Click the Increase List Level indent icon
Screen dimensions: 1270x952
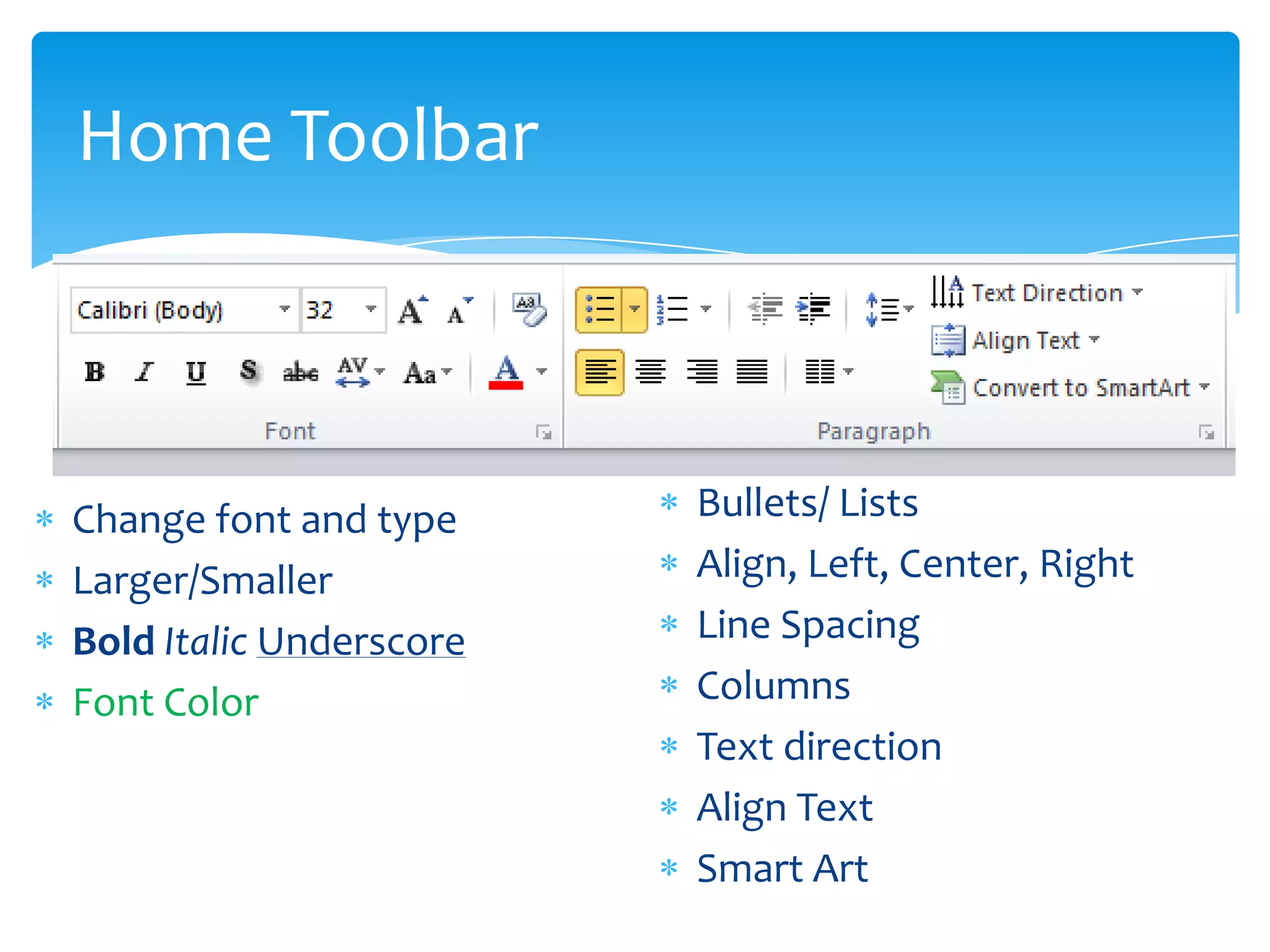pyautogui.click(x=814, y=308)
